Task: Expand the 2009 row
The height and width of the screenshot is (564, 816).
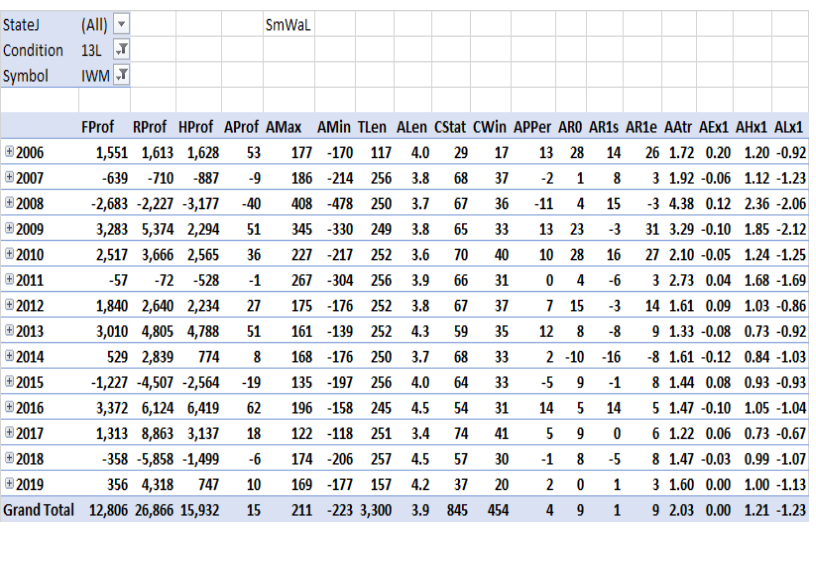Action: (9, 228)
